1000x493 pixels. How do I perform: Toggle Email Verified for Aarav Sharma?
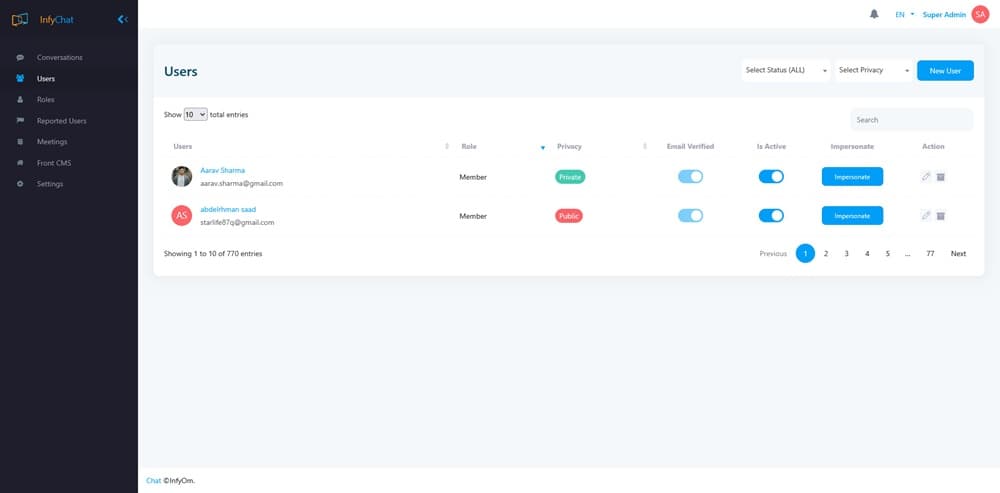click(x=690, y=176)
